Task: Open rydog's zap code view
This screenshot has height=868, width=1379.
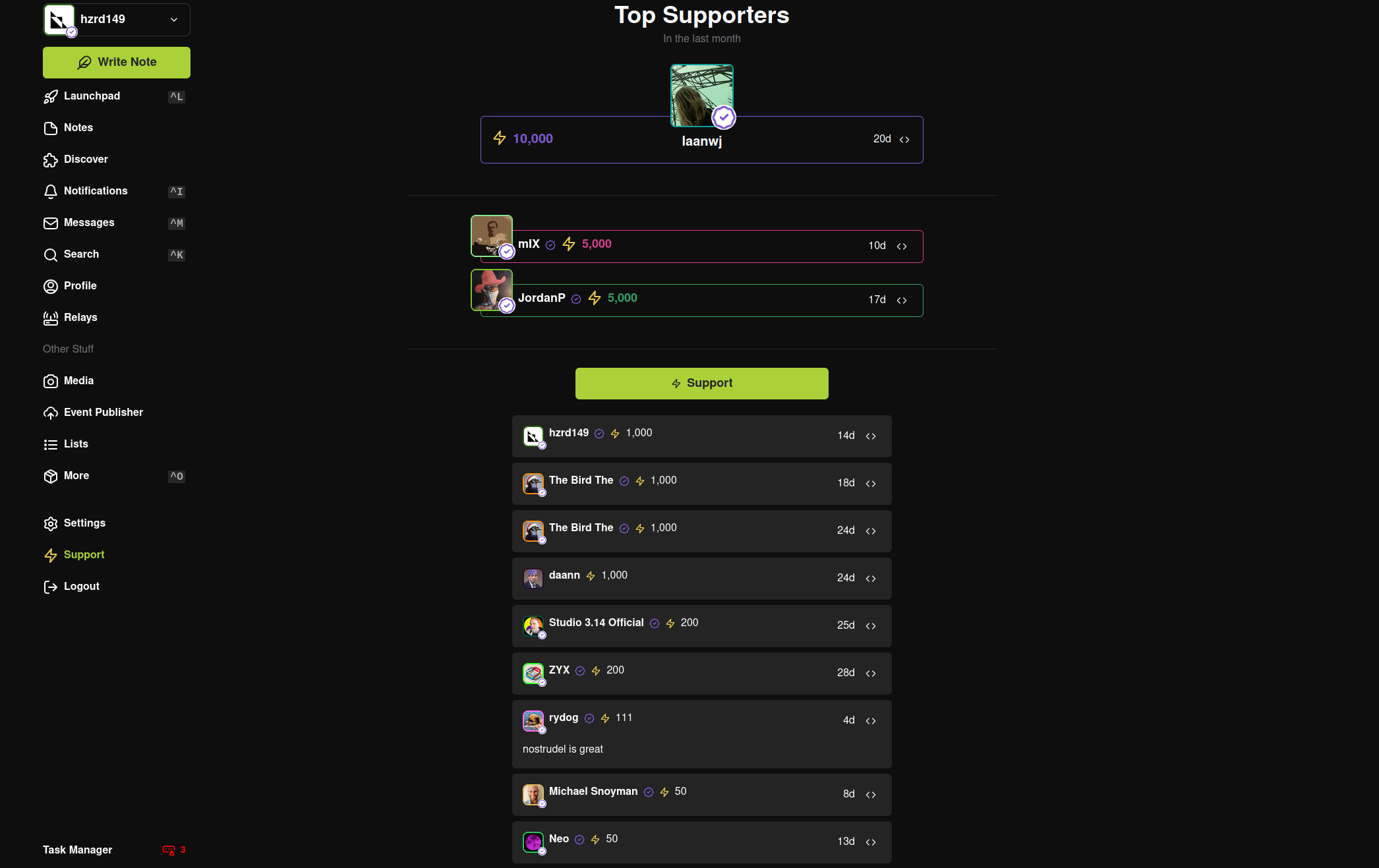Action: (871, 721)
